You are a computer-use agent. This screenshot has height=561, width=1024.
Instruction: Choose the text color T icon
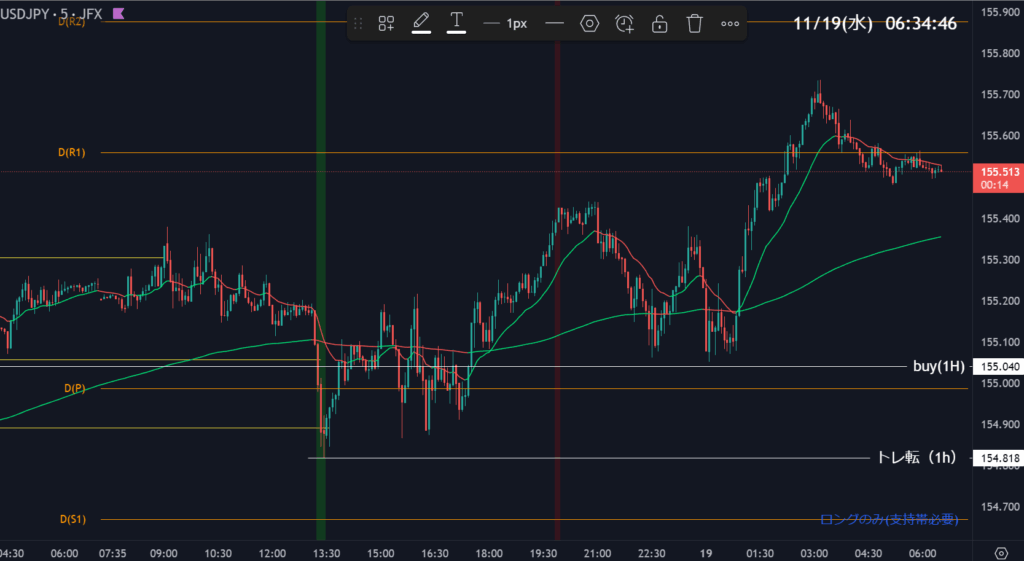[456, 22]
